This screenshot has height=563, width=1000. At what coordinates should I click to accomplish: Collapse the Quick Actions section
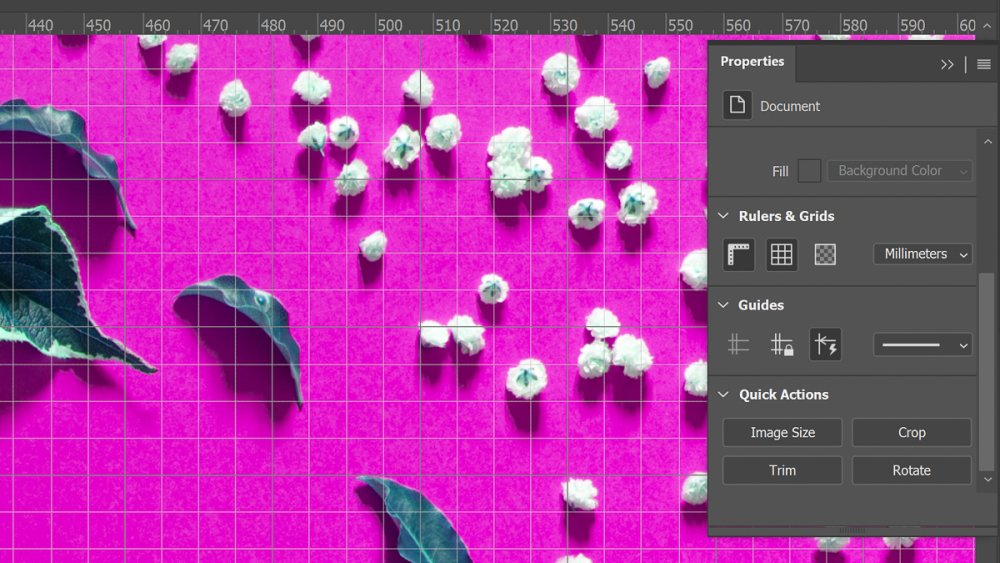pos(723,395)
